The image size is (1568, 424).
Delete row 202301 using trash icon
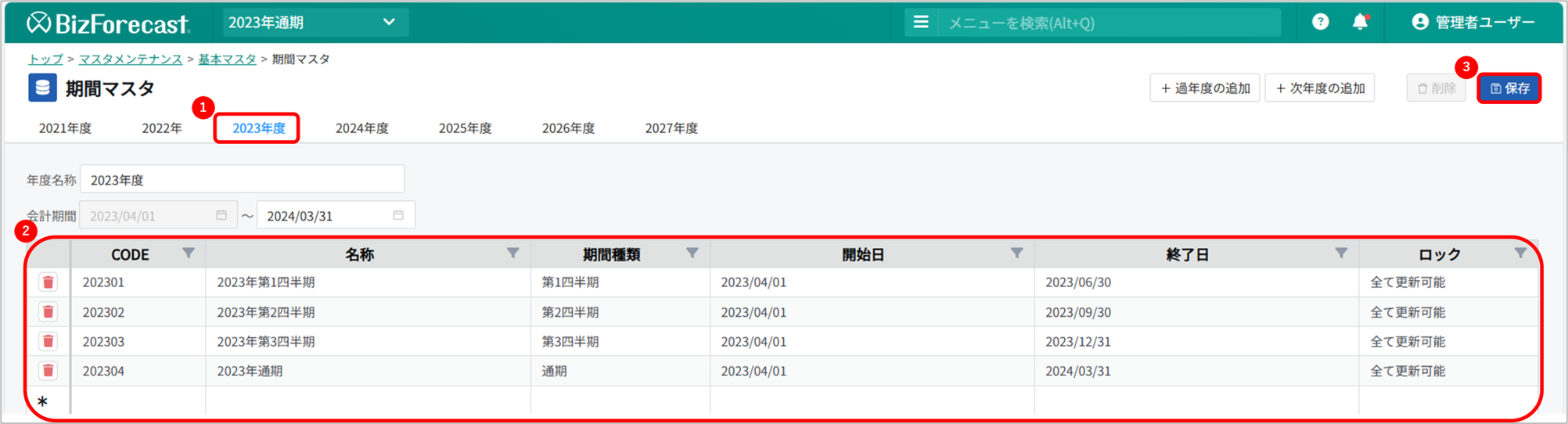click(48, 282)
